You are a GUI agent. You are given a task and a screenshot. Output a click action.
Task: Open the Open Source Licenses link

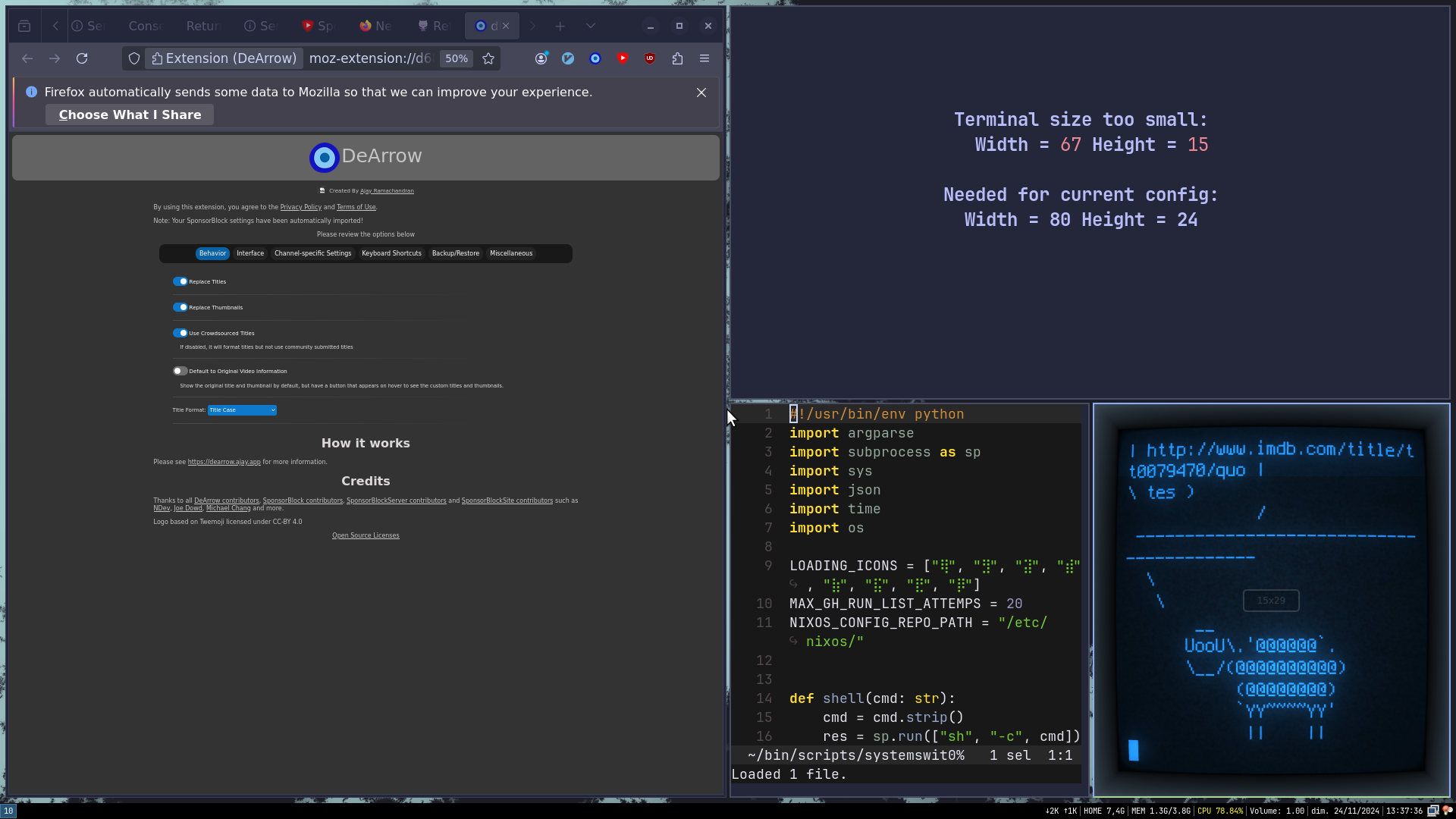coord(366,535)
